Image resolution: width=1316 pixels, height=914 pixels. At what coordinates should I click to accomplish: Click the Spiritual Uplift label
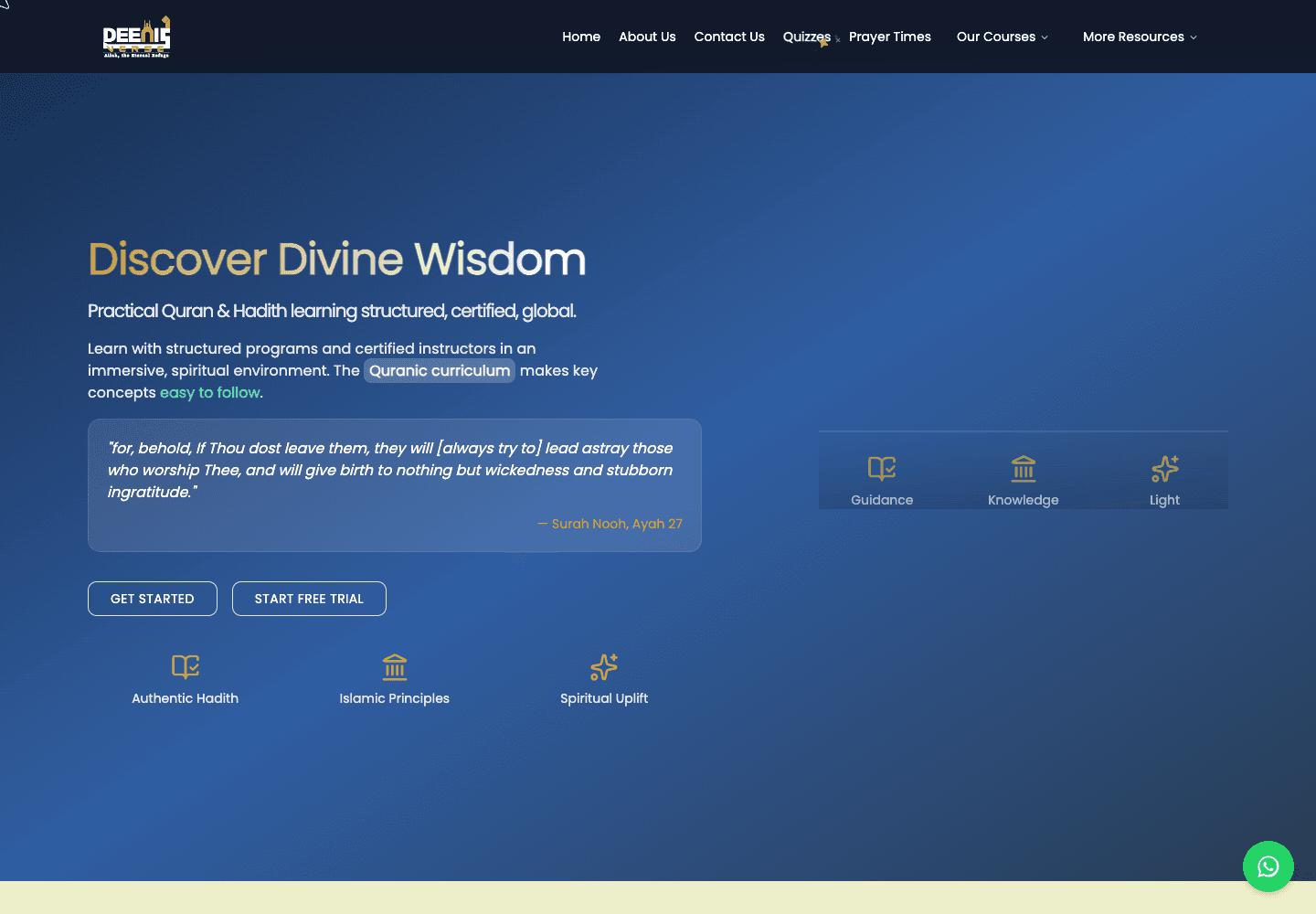coord(604,698)
